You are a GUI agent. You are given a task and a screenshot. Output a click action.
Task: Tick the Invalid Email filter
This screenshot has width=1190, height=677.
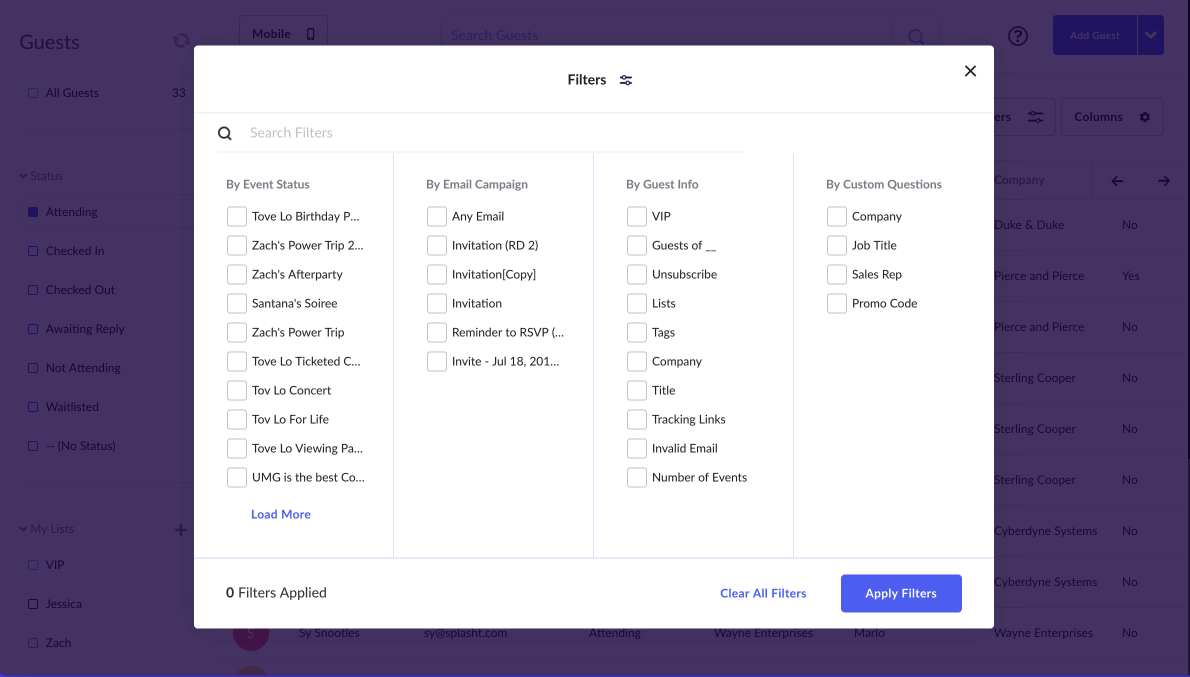pos(637,449)
